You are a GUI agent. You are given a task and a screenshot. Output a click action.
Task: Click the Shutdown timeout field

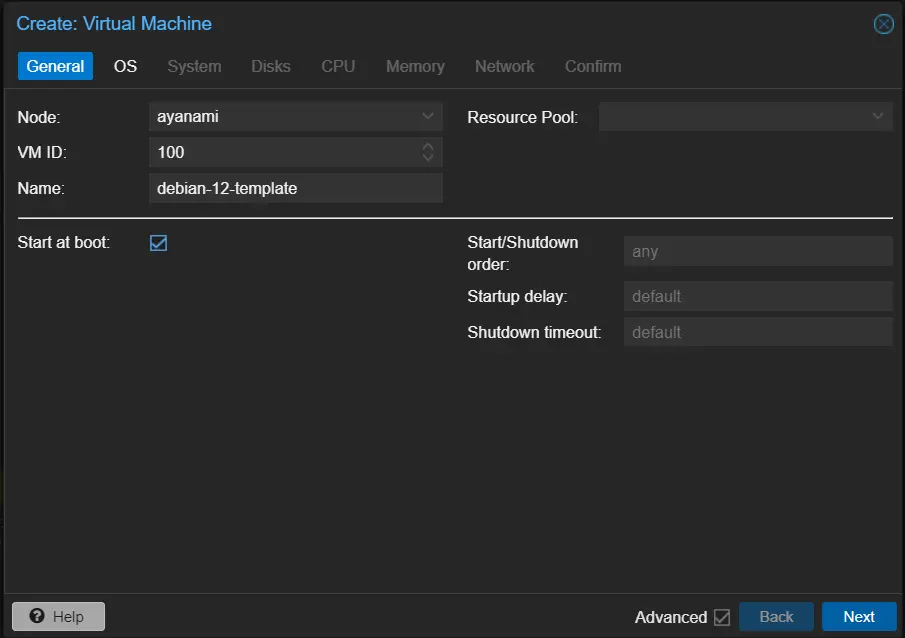pyautogui.click(x=757, y=332)
